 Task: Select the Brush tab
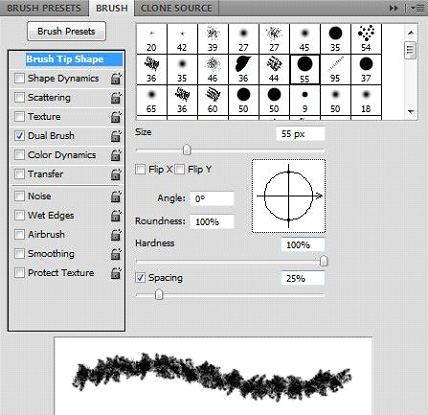[x=112, y=8]
